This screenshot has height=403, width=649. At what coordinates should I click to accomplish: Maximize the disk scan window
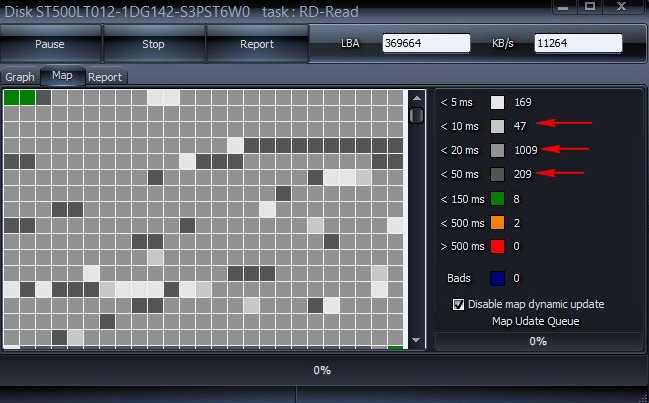pos(590,7)
